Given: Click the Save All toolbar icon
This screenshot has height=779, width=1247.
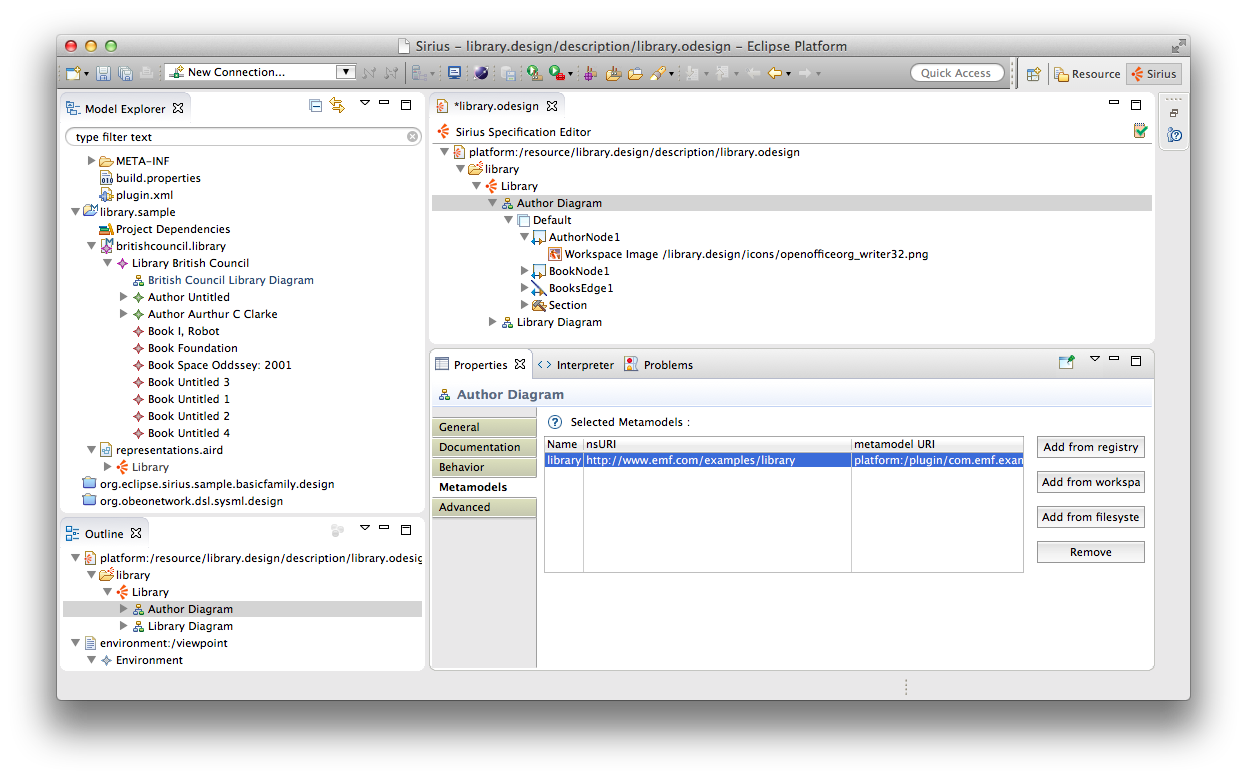Looking at the screenshot, I should click(x=125, y=73).
